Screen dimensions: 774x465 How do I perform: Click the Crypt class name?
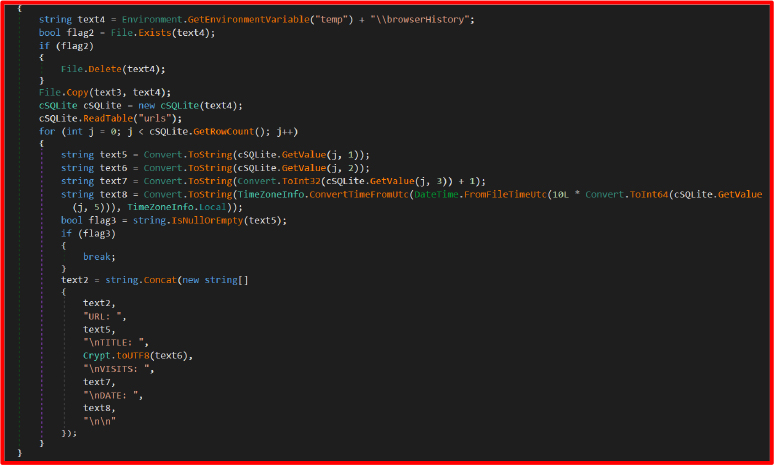point(97,356)
